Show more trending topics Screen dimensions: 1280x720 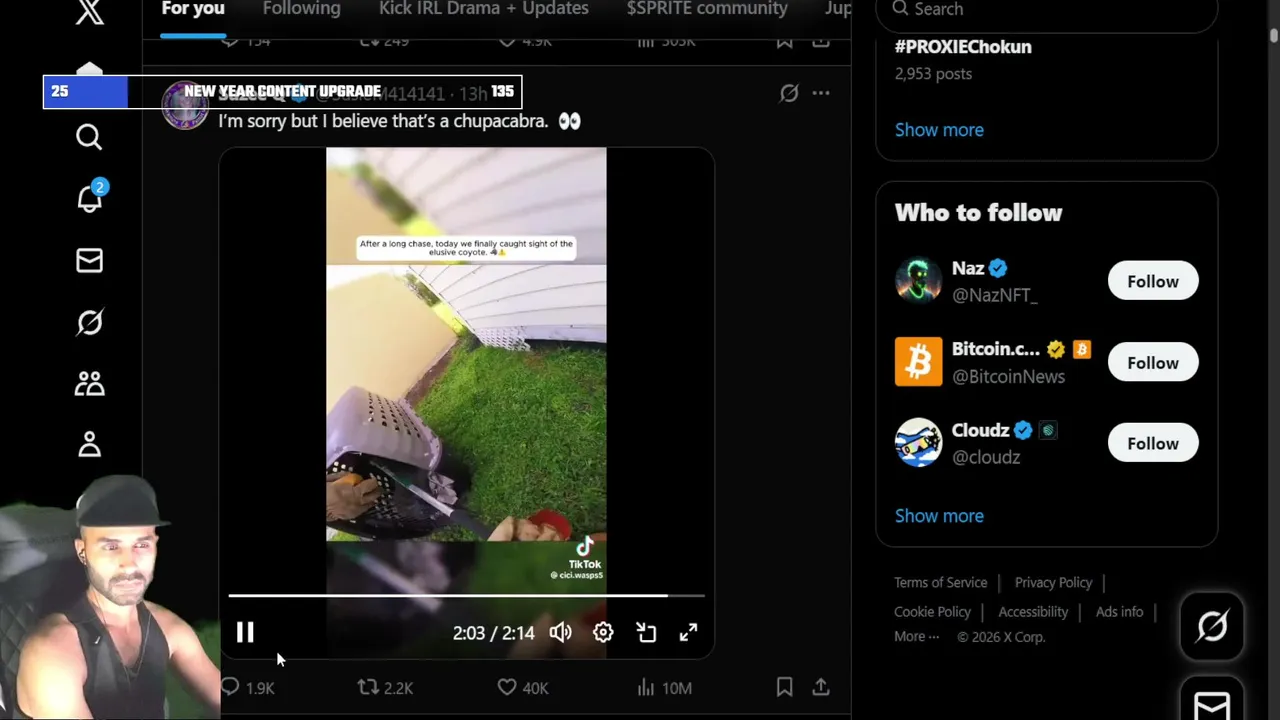[939, 130]
